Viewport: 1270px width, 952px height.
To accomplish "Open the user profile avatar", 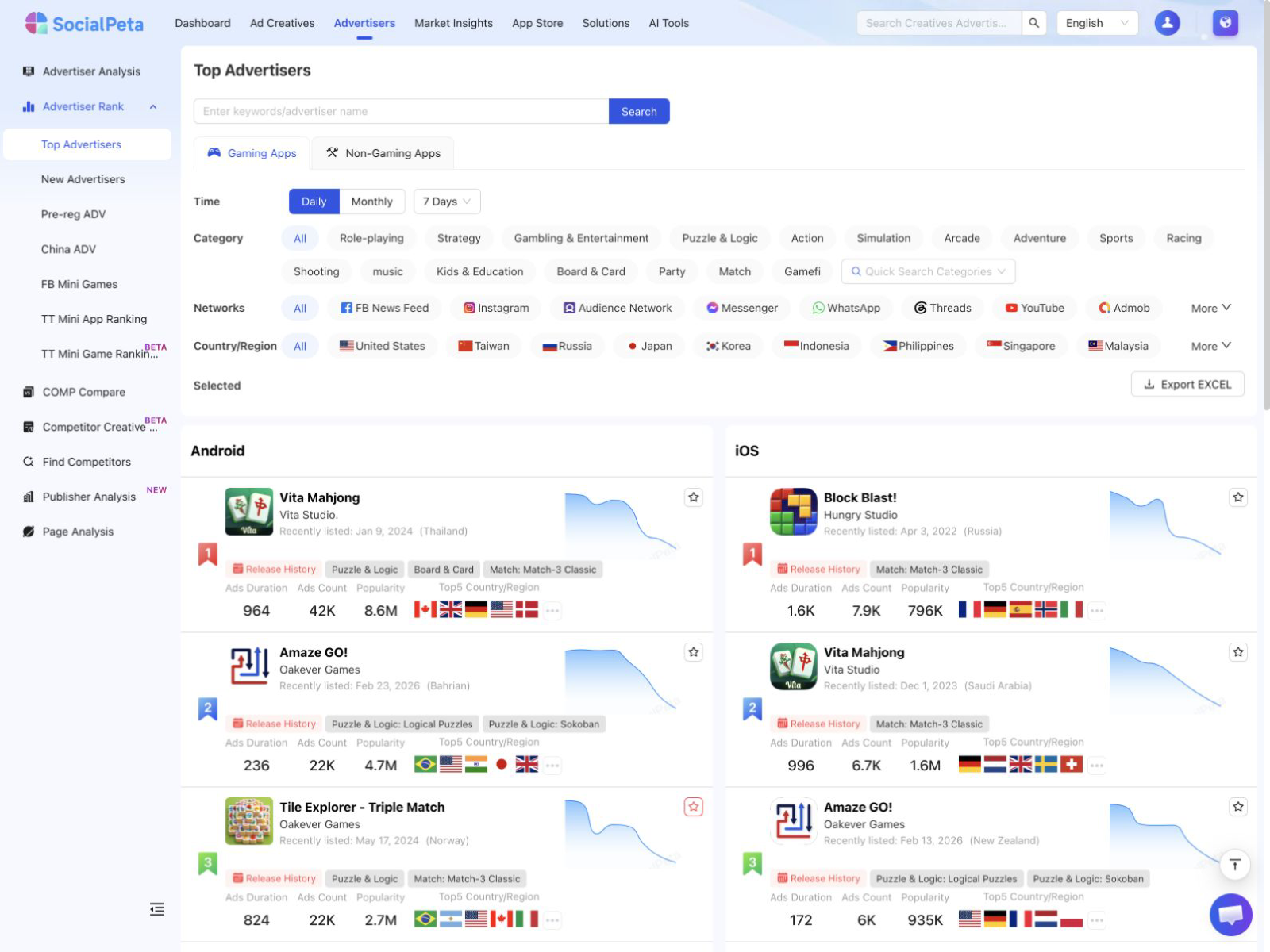I will (x=1167, y=23).
